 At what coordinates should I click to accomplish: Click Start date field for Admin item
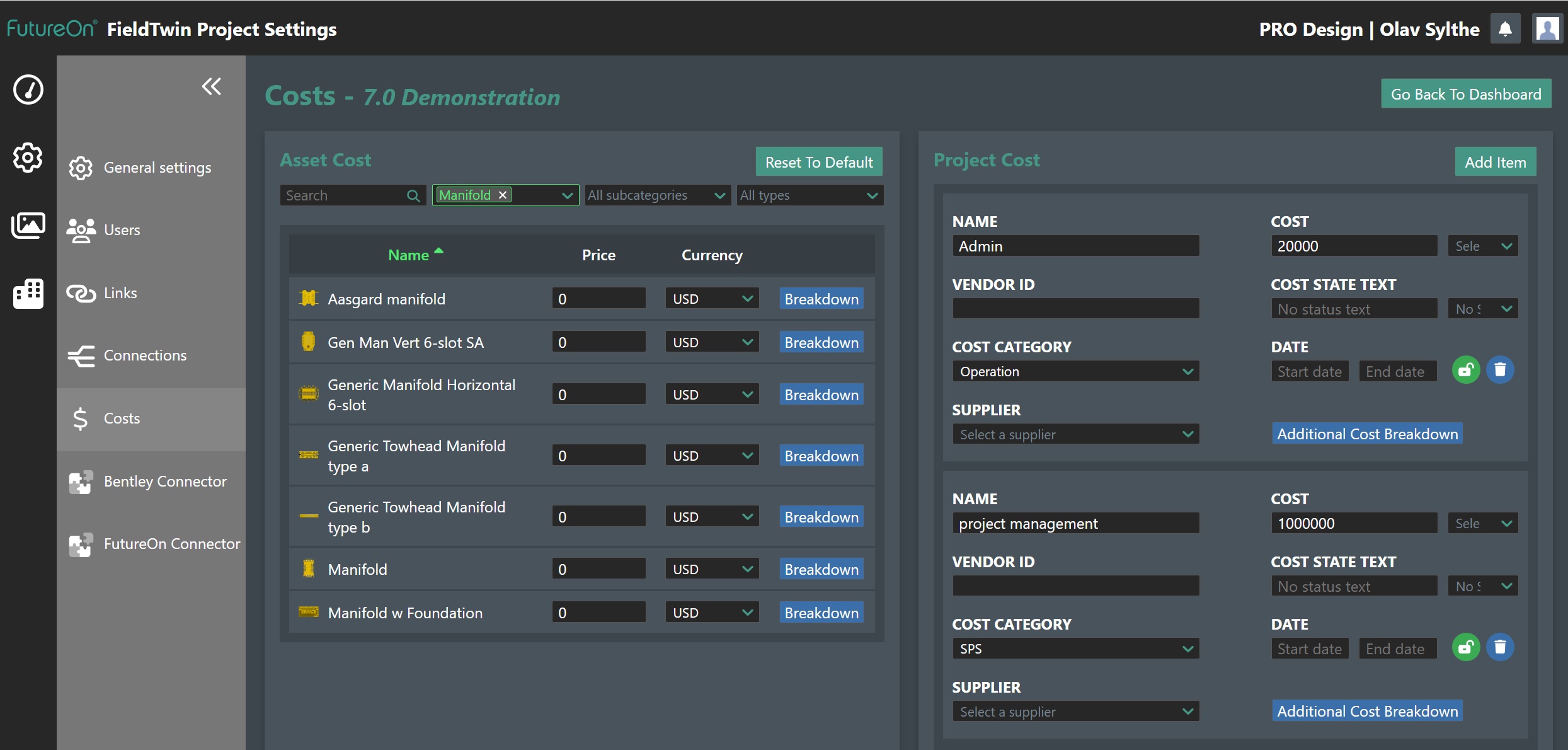point(1310,371)
